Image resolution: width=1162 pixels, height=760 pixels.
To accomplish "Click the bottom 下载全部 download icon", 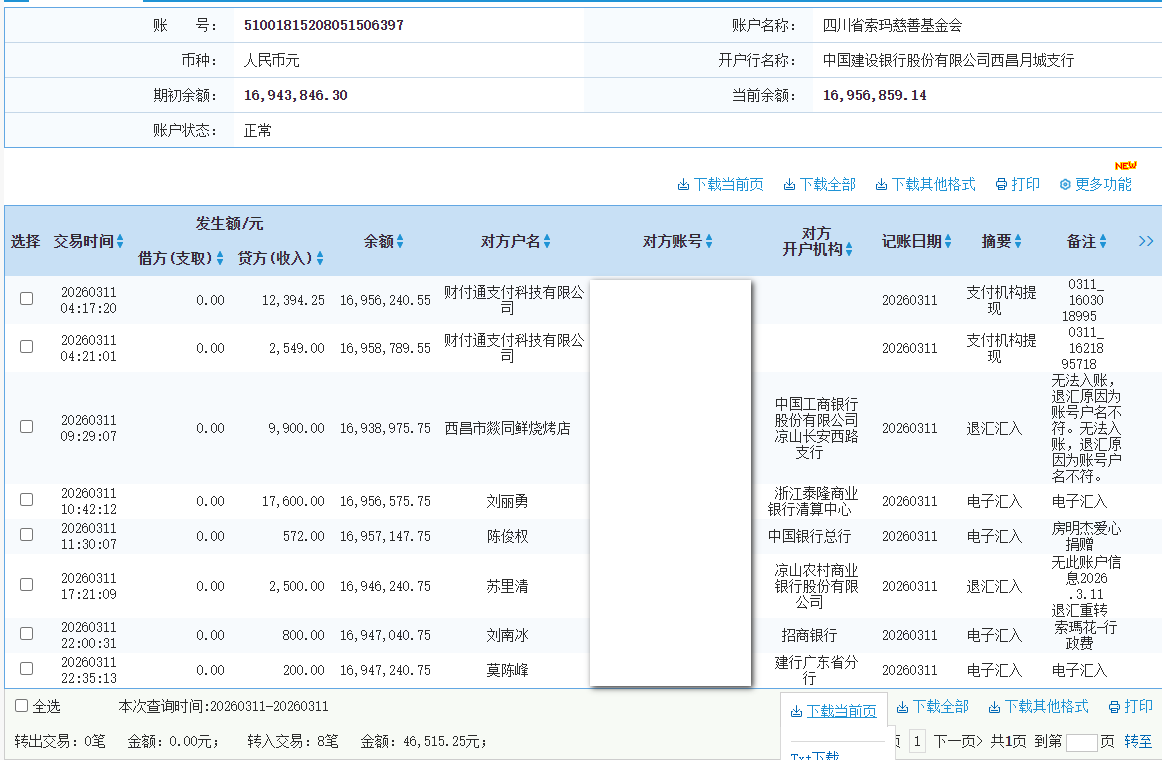I will (x=903, y=706).
